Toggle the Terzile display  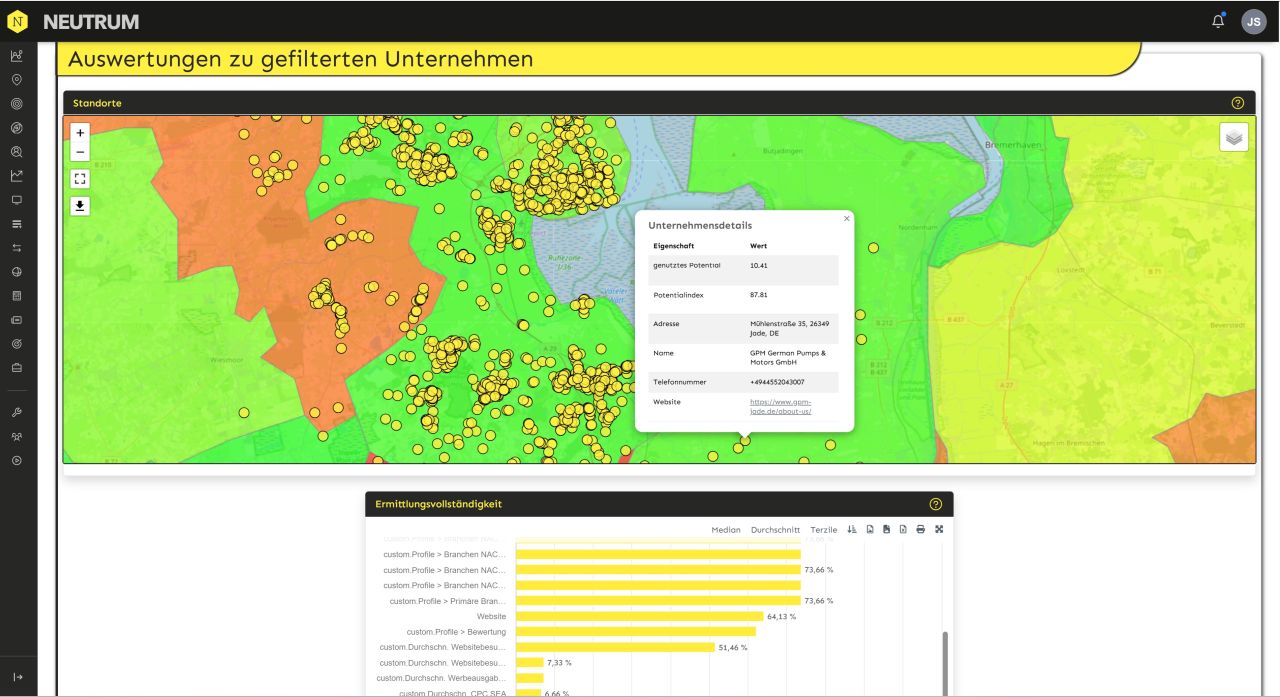point(824,530)
